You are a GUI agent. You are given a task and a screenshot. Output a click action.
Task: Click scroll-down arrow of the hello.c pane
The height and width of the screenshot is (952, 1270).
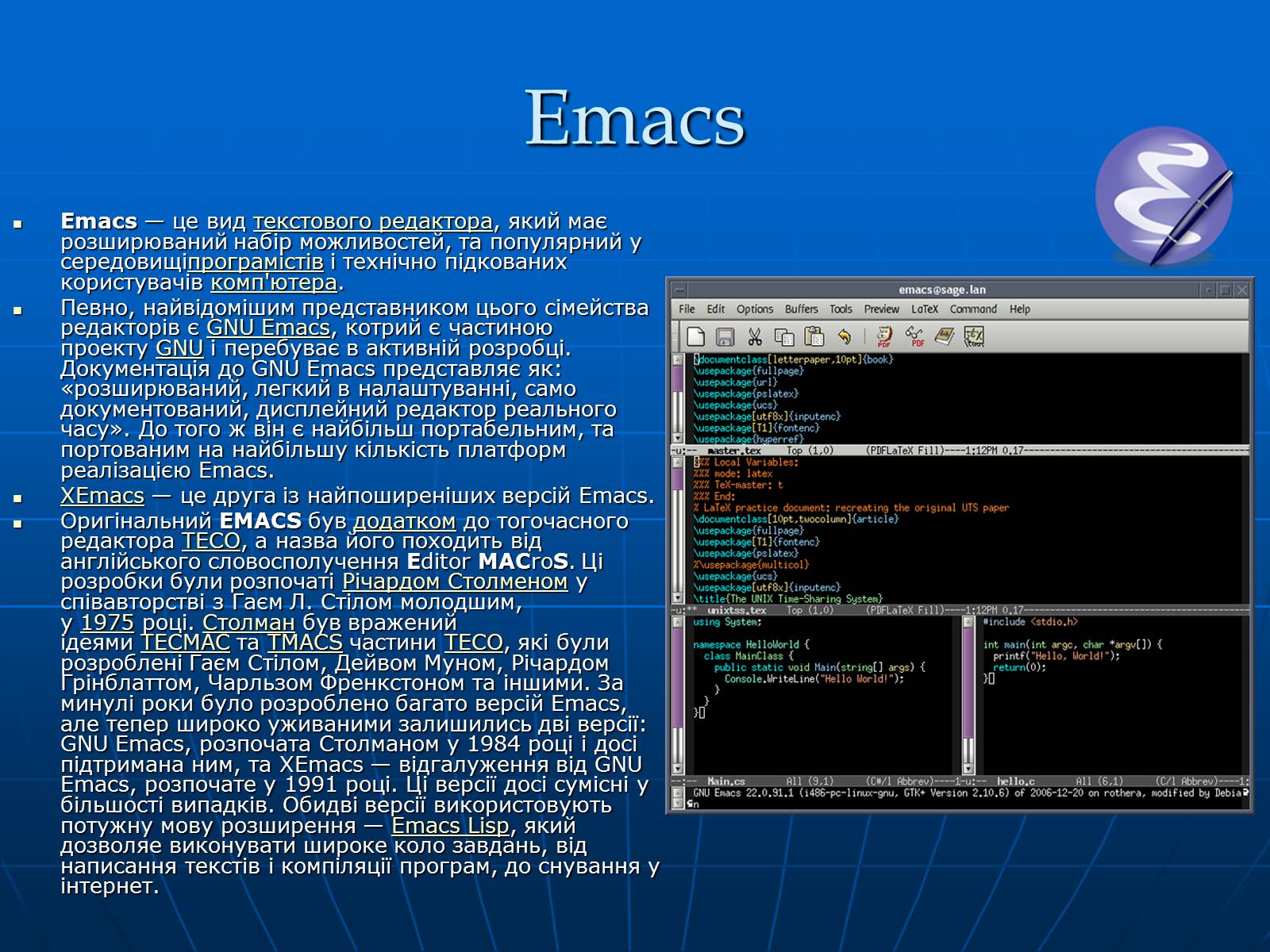(x=968, y=769)
